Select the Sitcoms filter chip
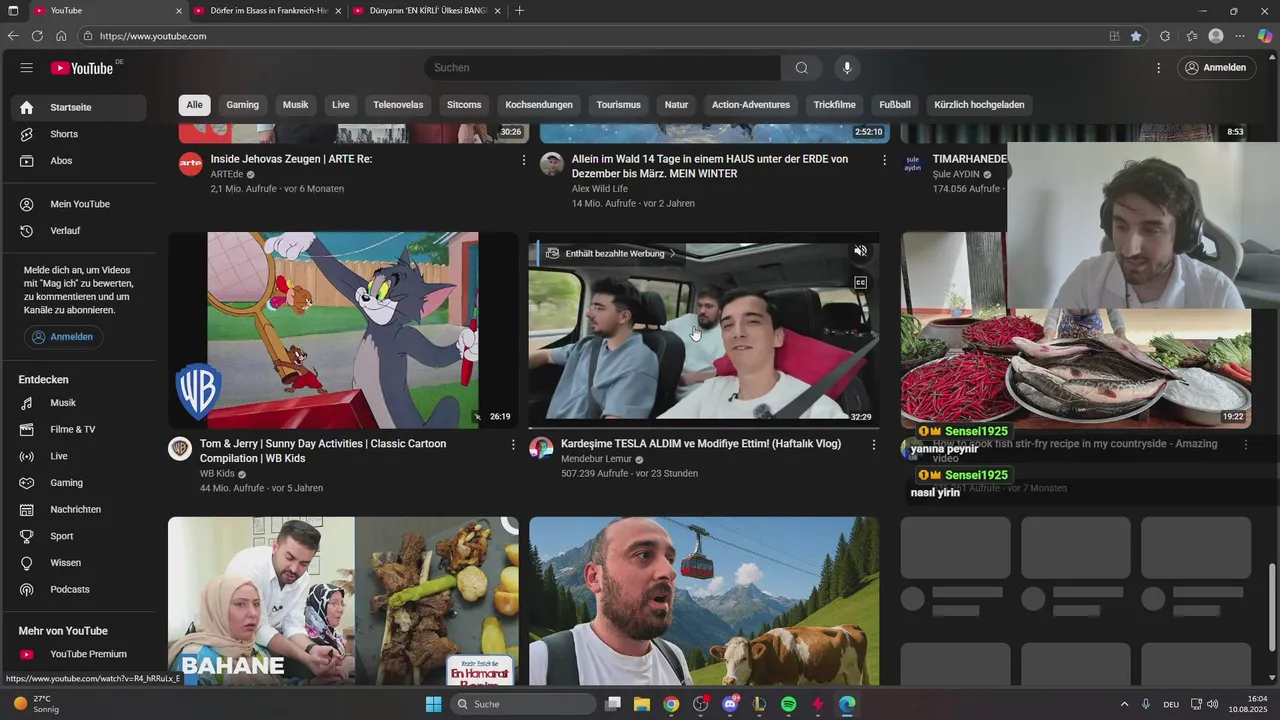Screen dimensions: 1280x720 [x=464, y=105]
